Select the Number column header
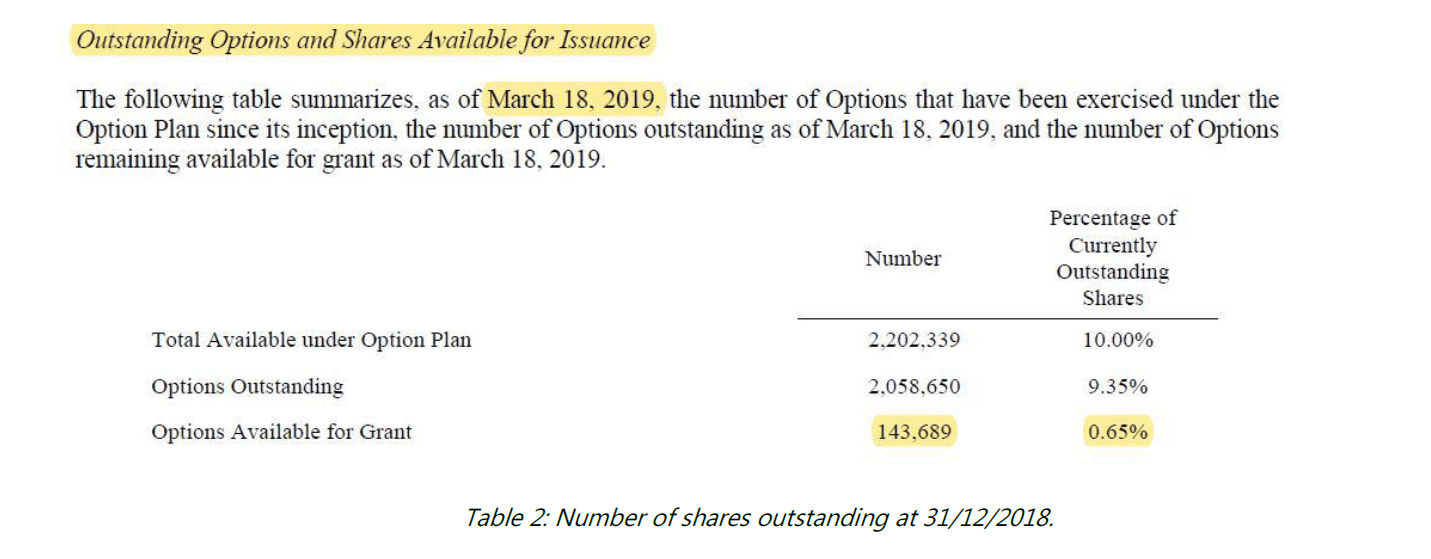The width and height of the screenshot is (1431, 559). coord(903,259)
